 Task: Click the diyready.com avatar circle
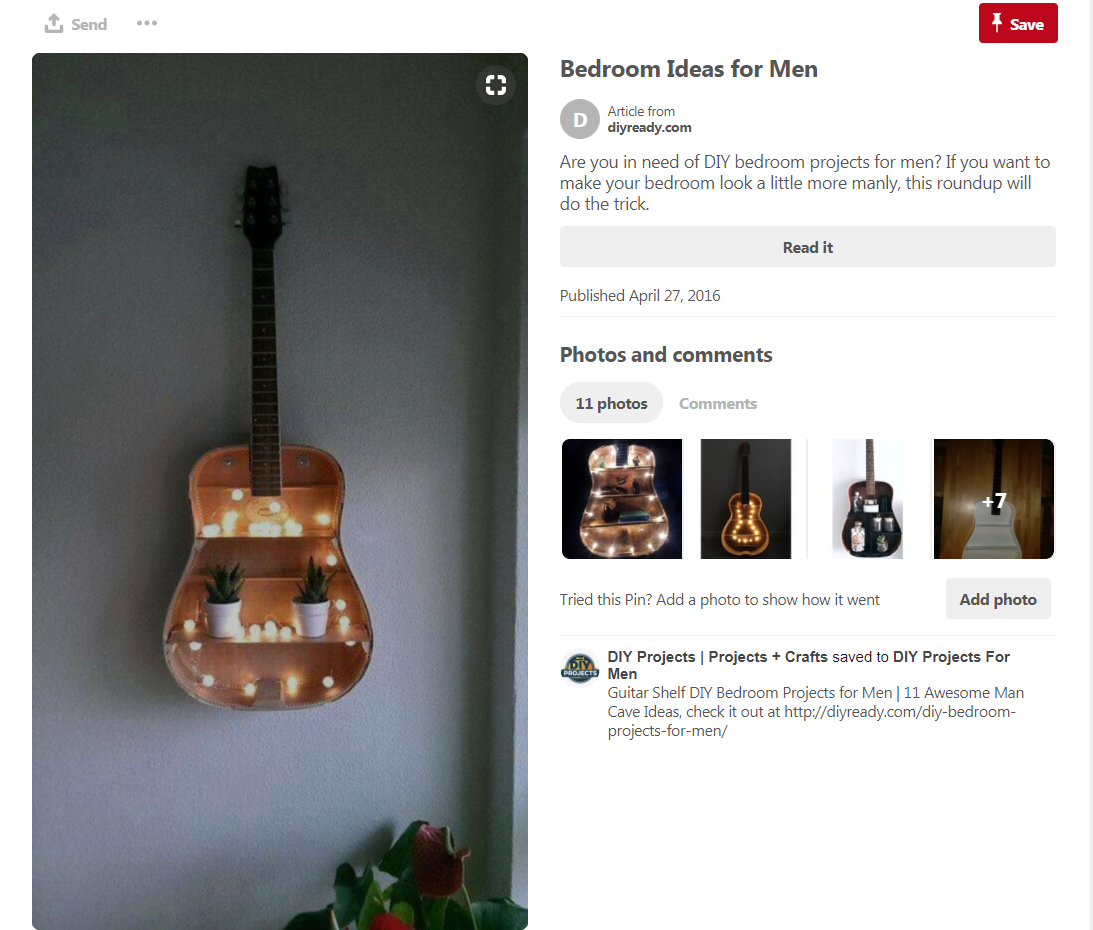[x=579, y=119]
